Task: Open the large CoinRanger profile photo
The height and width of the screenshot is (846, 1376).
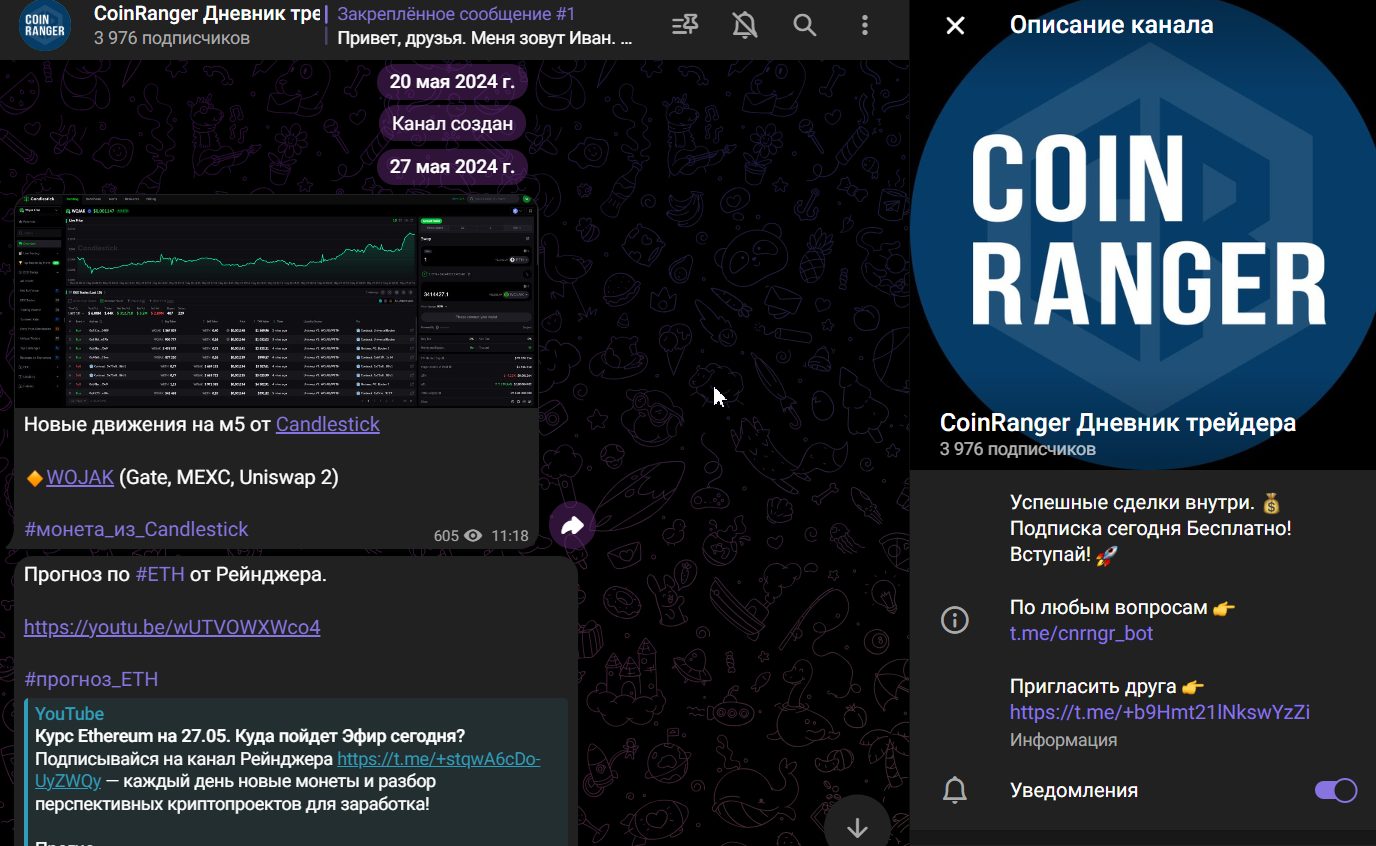Action: 1143,235
